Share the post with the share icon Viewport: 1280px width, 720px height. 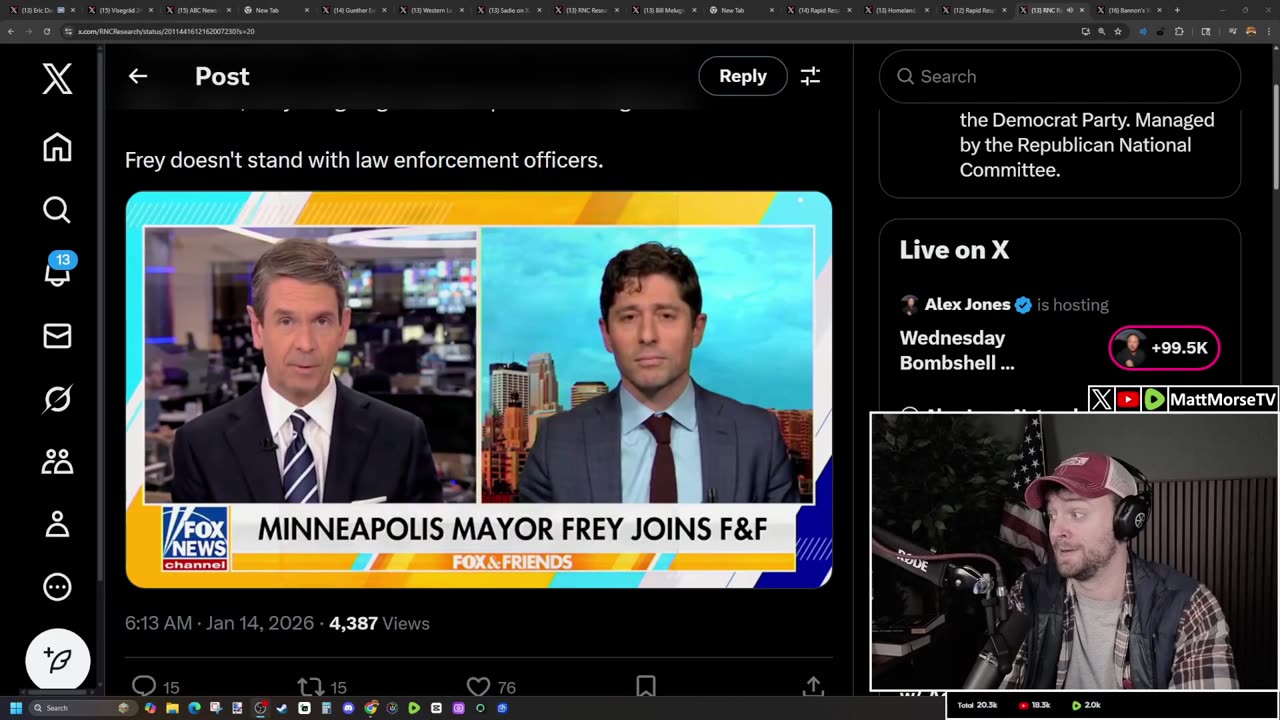pyautogui.click(x=813, y=686)
